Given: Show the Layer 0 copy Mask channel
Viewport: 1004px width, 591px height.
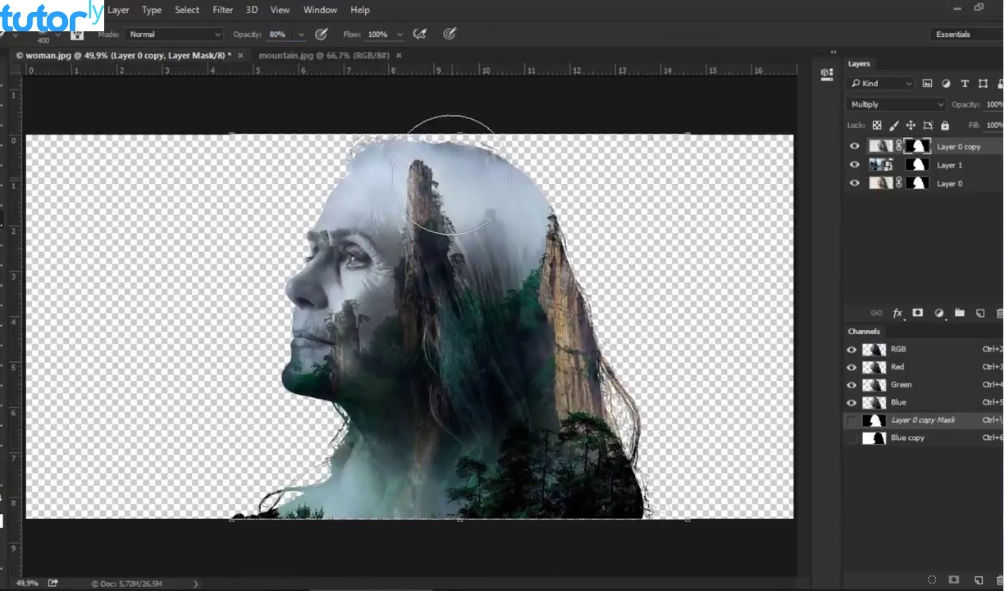Looking at the screenshot, I should coord(851,421).
